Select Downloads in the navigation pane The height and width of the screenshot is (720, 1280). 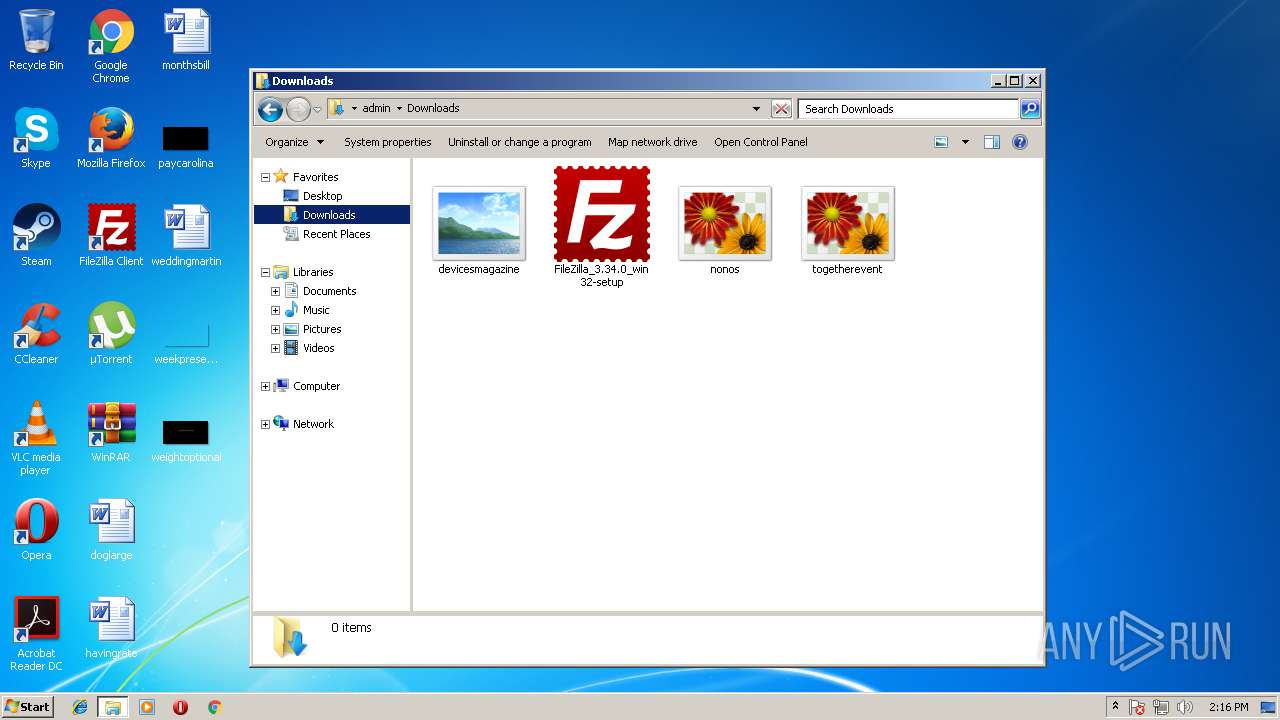pos(331,215)
